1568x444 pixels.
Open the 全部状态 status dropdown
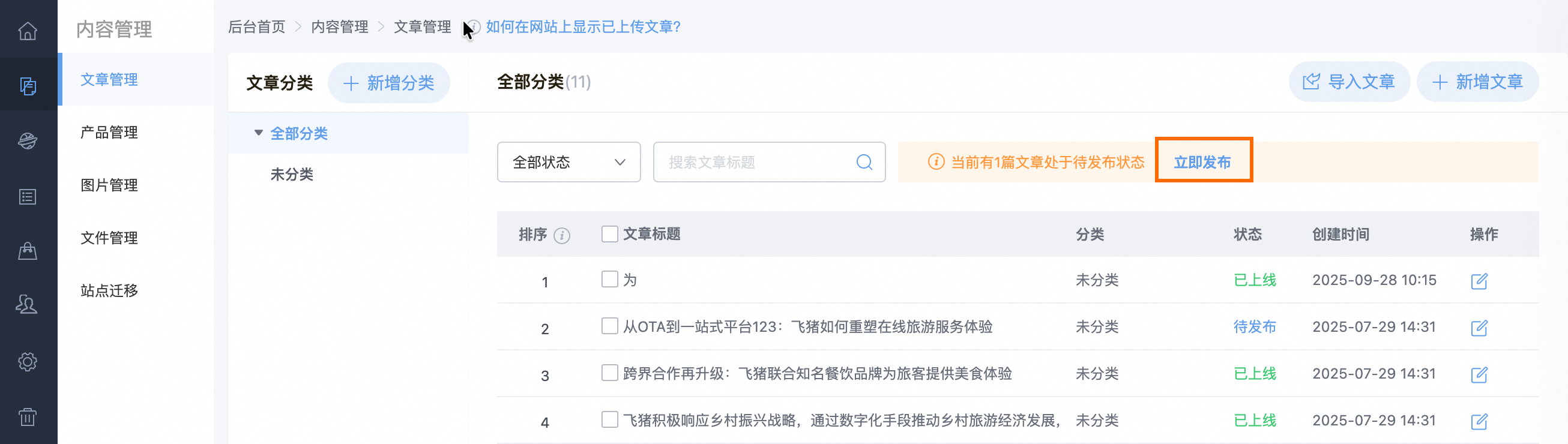click(x=568, y=163)
